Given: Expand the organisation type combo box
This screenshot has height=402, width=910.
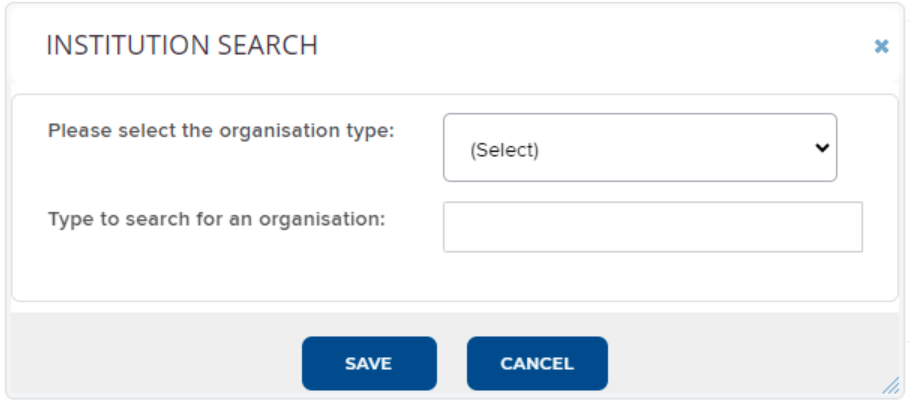Looking at the screenshot, I should click(x=639, y=148).
